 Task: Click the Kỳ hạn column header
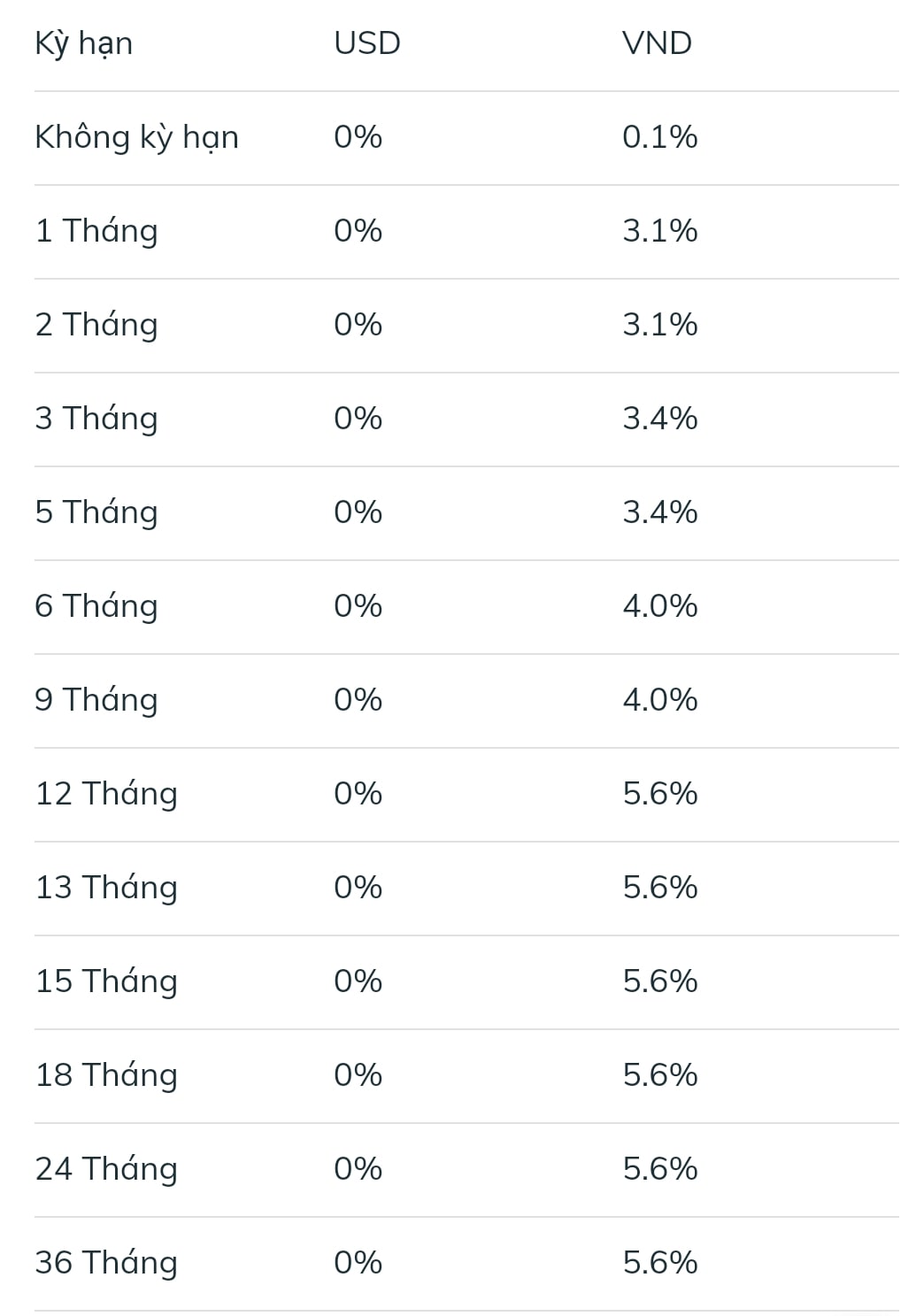(83, 43)
